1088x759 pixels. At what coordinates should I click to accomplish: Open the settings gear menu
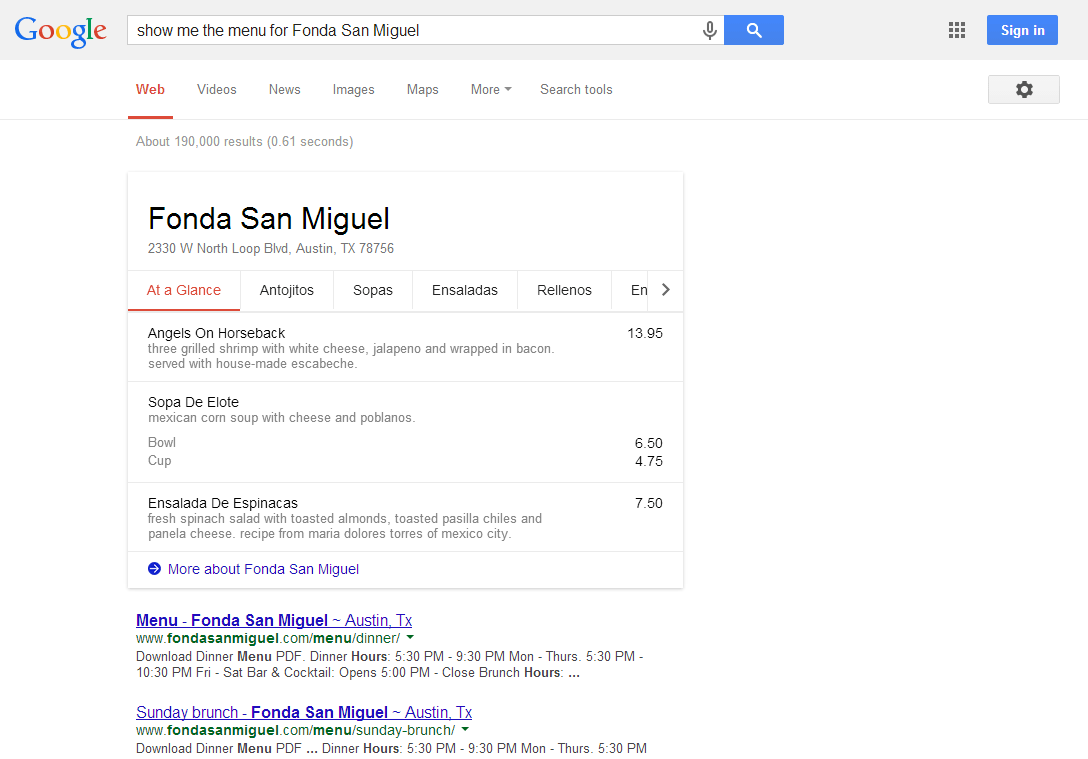point(1023,89)
